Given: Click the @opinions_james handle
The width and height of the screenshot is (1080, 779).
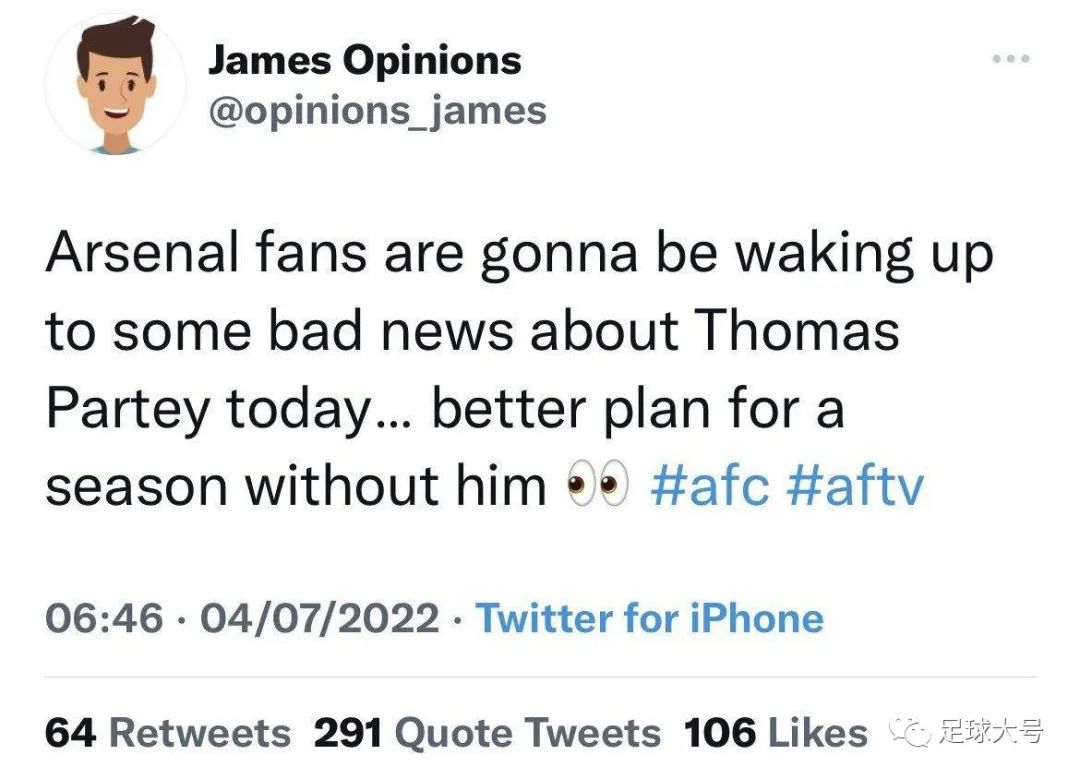Looking at the screenshot, I should (x=376, y=110).
